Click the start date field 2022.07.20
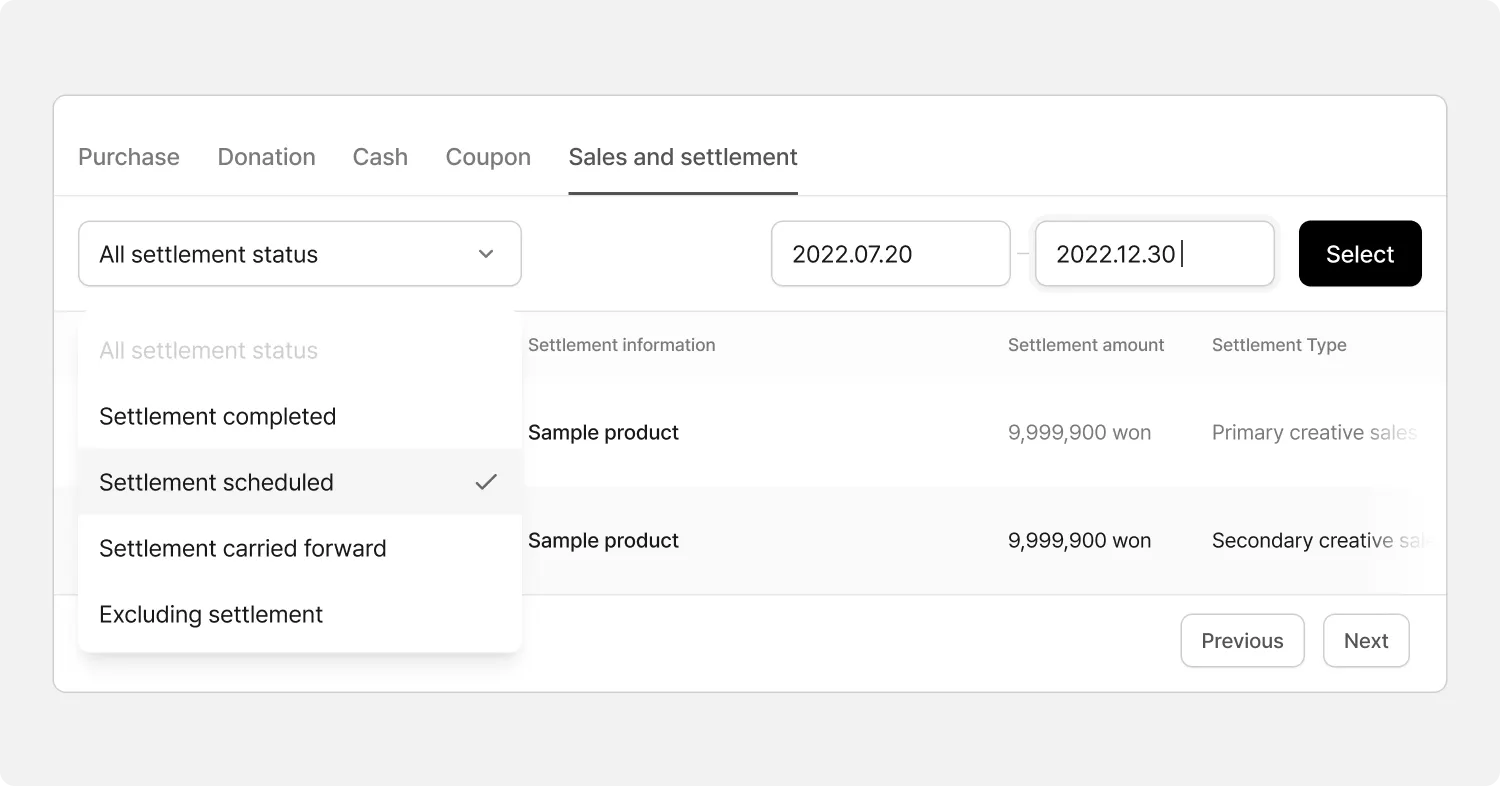The image size is (1500, 786). tap(890, 254)
